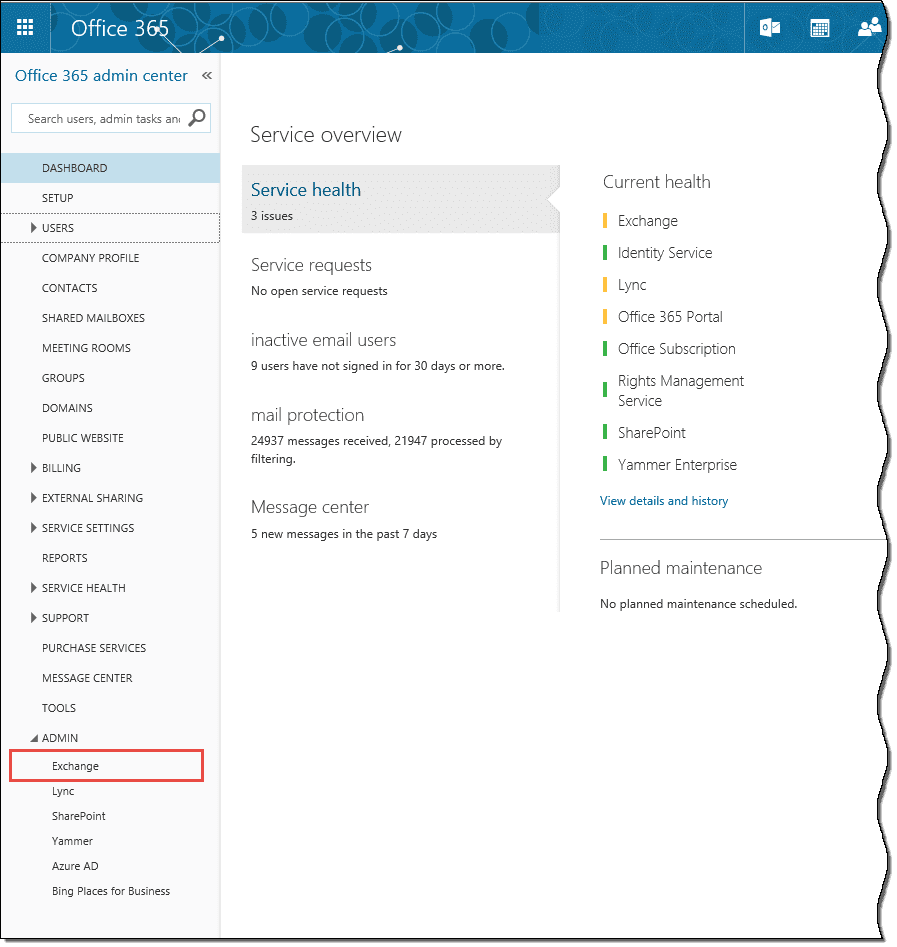This screenshot has height=947, width=897.
Task: Click the Outlook mail icon in top bar
Action: pyautogui.click(x=770, y=27)
